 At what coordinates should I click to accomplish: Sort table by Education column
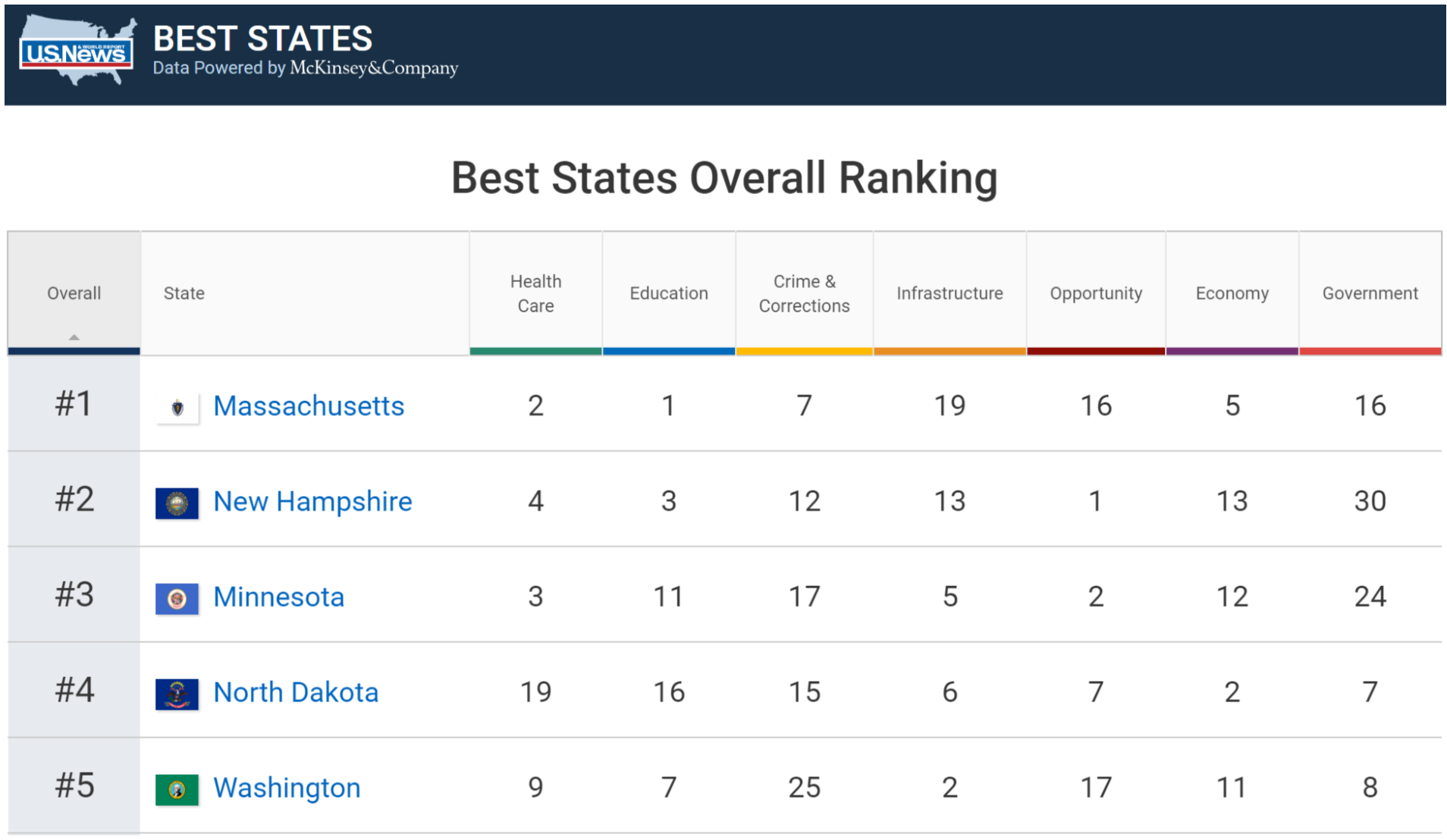pyautogui.click(x=668, y=293)
